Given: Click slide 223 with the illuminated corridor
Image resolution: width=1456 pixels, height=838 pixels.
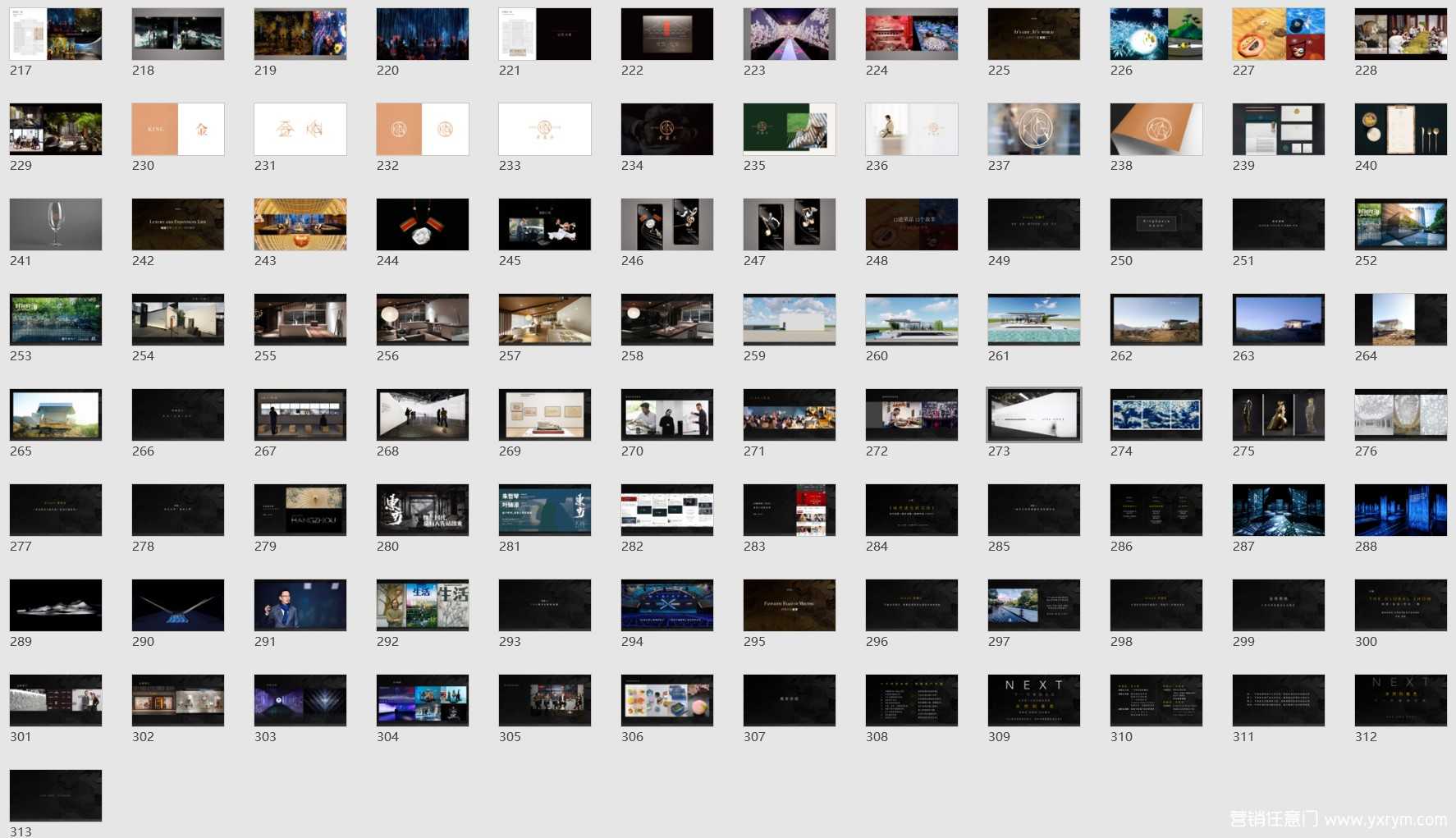Looking at the screenshot, I should click(789, 34).
